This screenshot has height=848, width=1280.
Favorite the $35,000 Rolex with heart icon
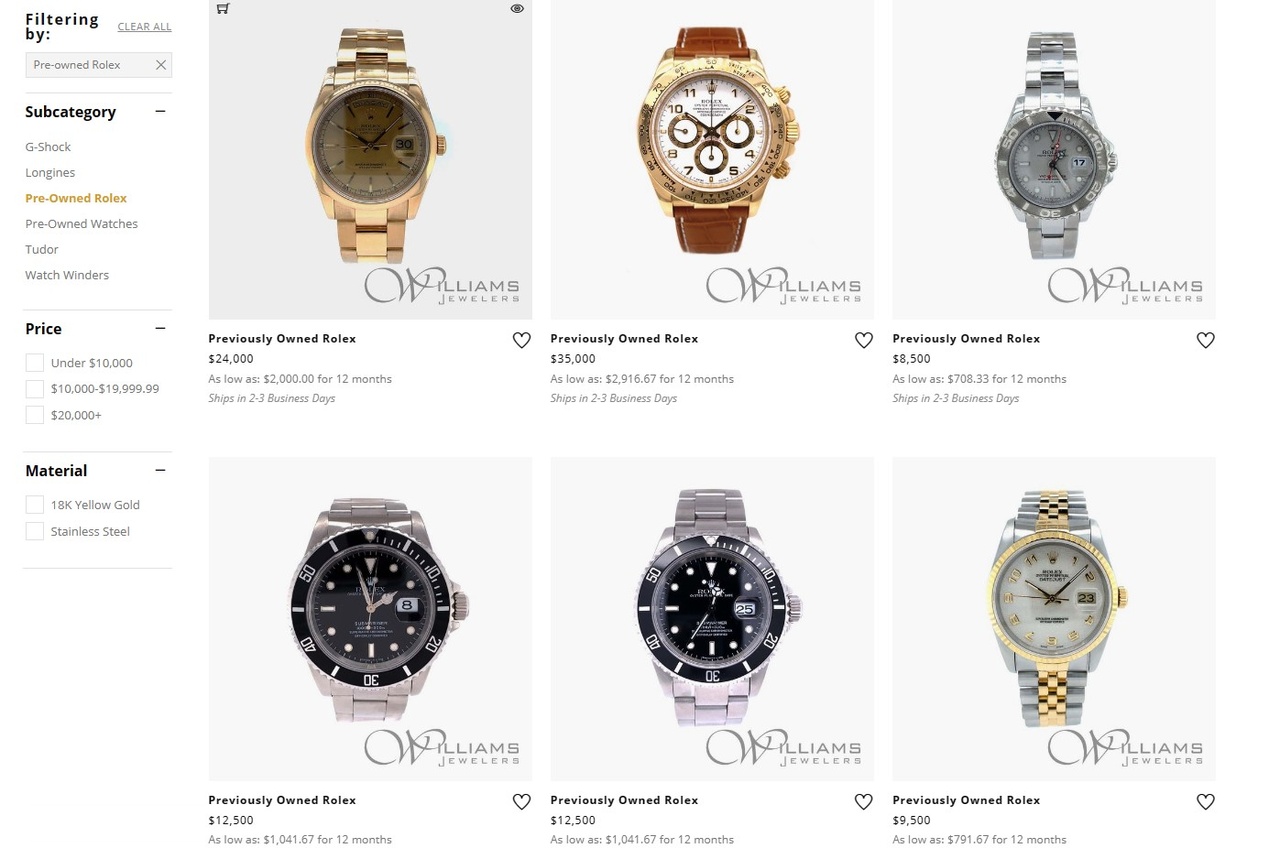pos(864,340)
